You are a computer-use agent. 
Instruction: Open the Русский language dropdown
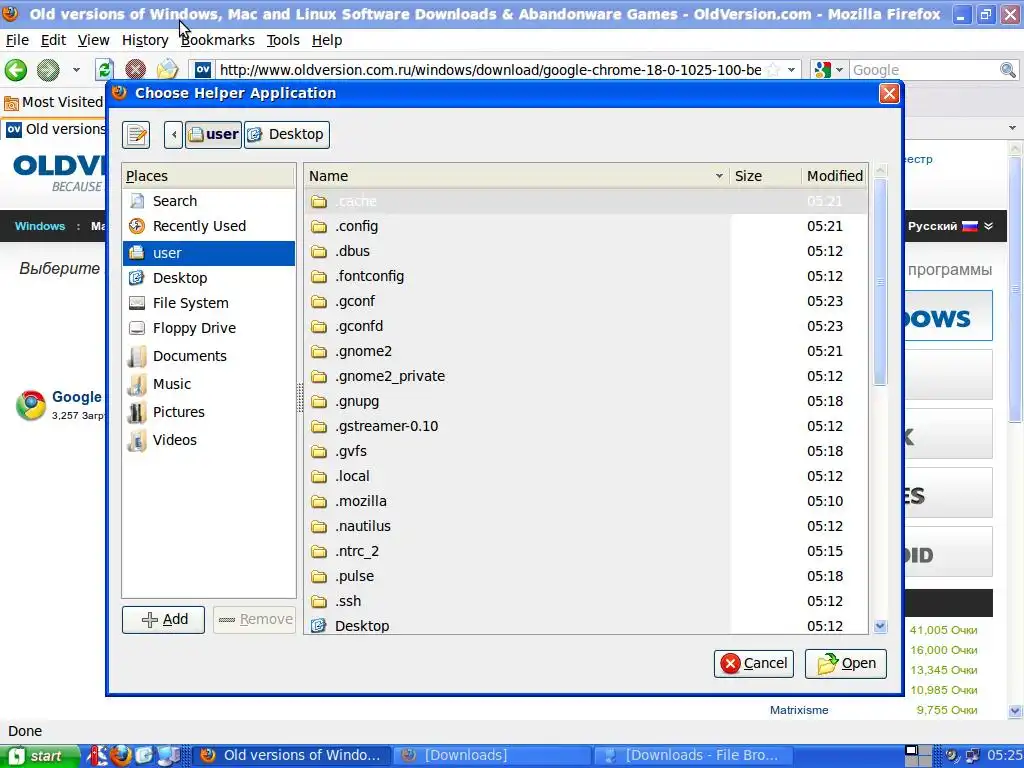pos(950,226)
